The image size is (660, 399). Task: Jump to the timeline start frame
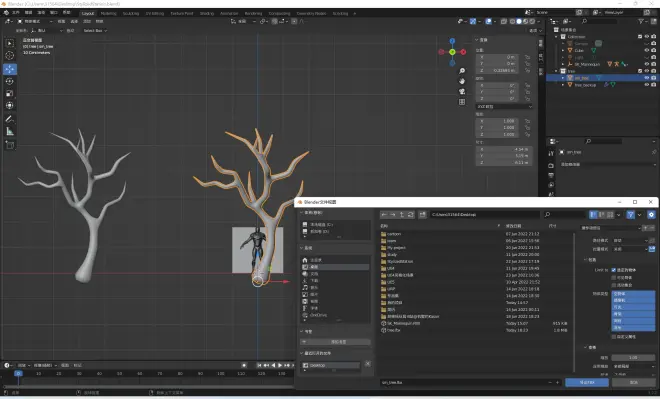pyautogui.click(x=259, y=365)
